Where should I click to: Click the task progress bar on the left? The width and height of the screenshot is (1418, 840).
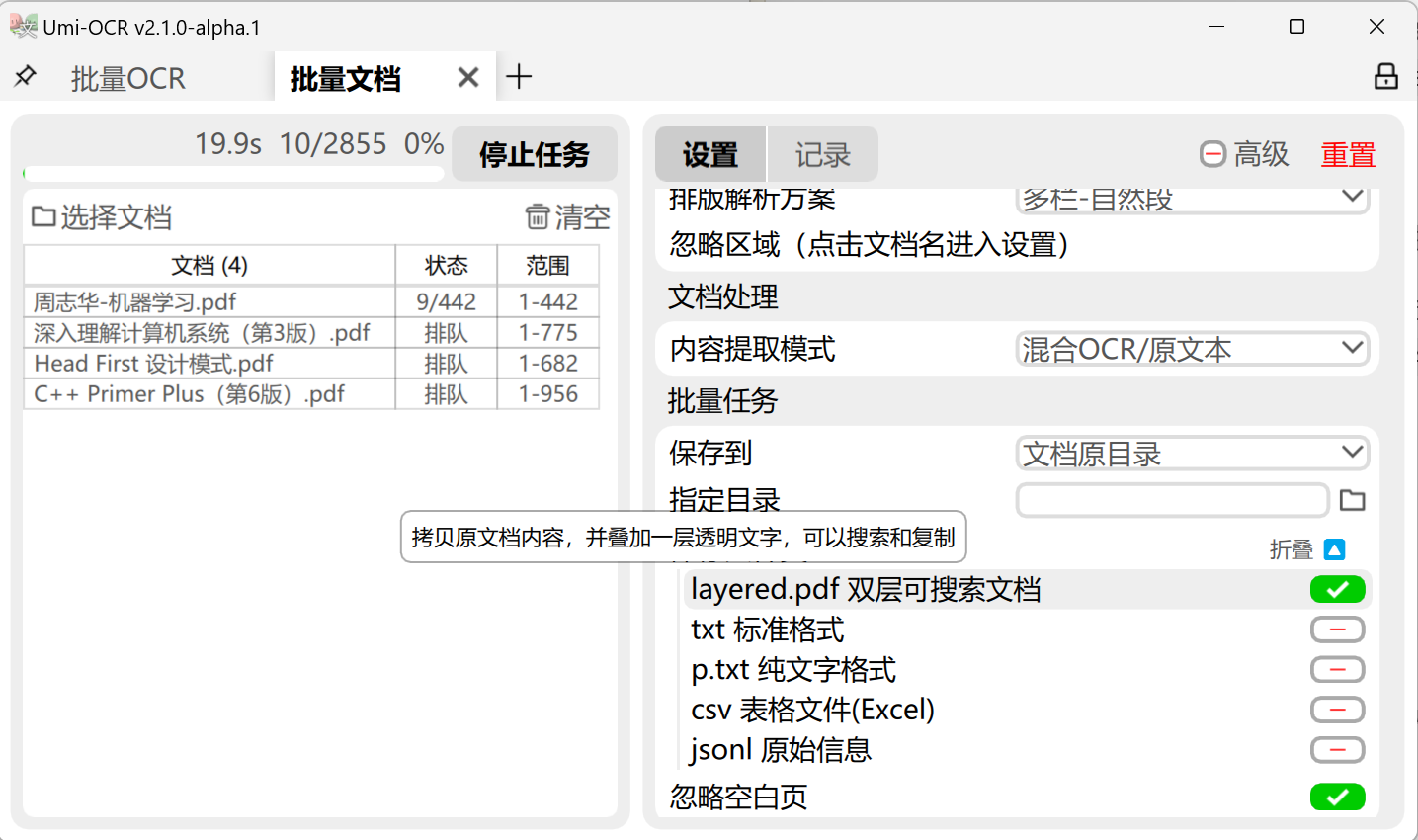232,172
